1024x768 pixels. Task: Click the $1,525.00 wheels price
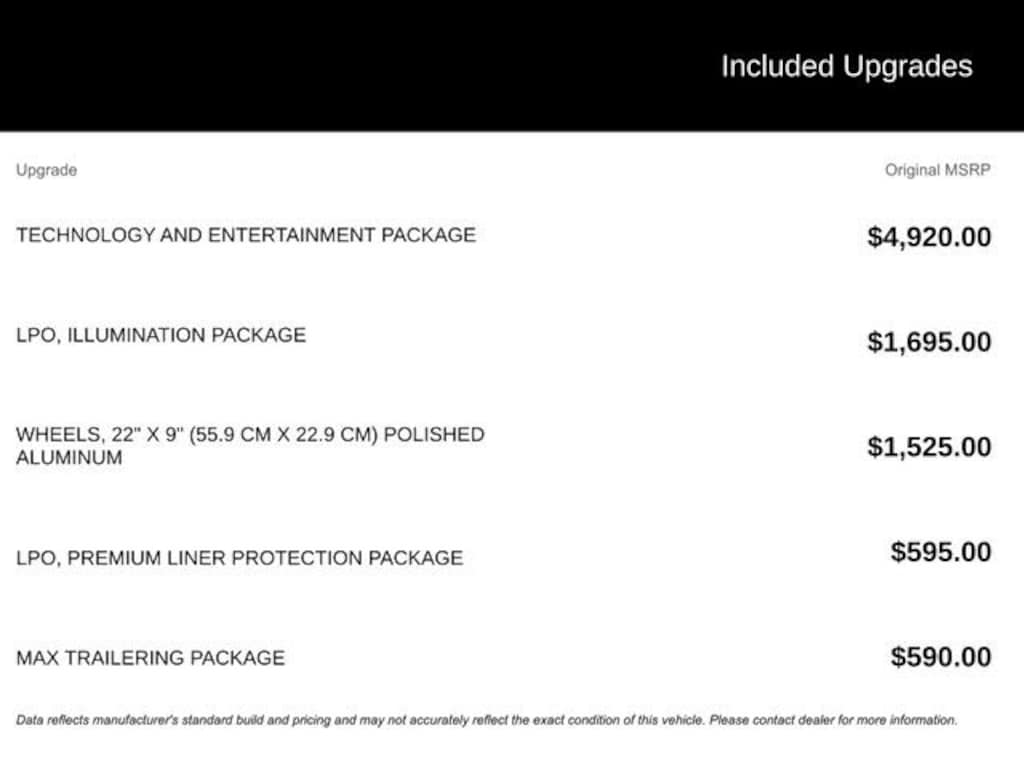(x=929, y=447)
